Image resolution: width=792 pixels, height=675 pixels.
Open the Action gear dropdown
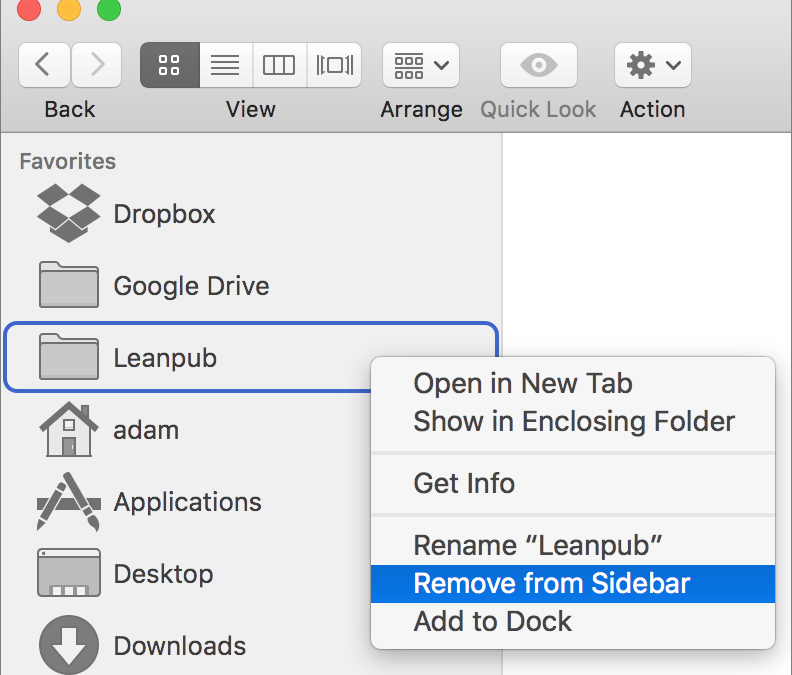click(x=653, y=65)
